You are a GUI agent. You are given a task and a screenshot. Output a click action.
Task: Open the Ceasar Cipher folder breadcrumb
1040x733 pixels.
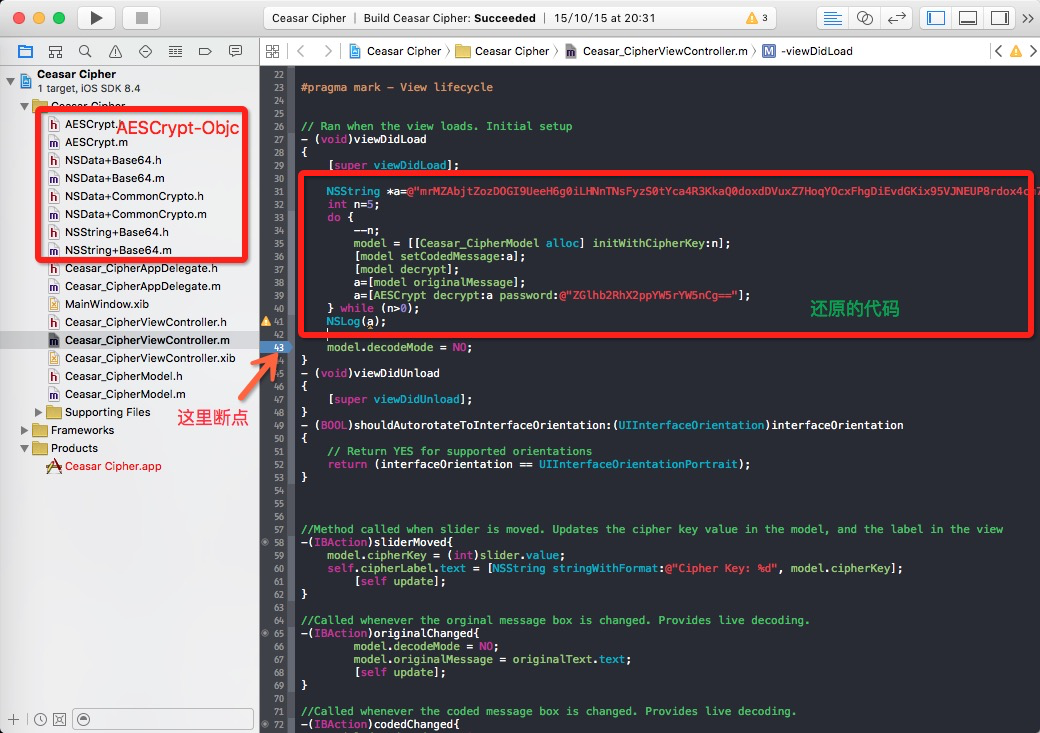click(x=503, y=51)
